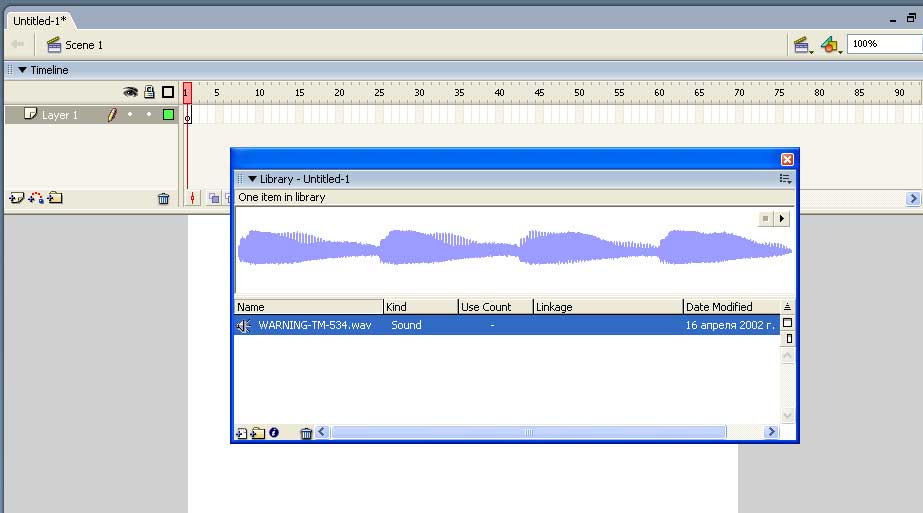Viewport: 923px width, 513px height.
Task: Go back with the left arrow button
Action: [x=18, y=44]
